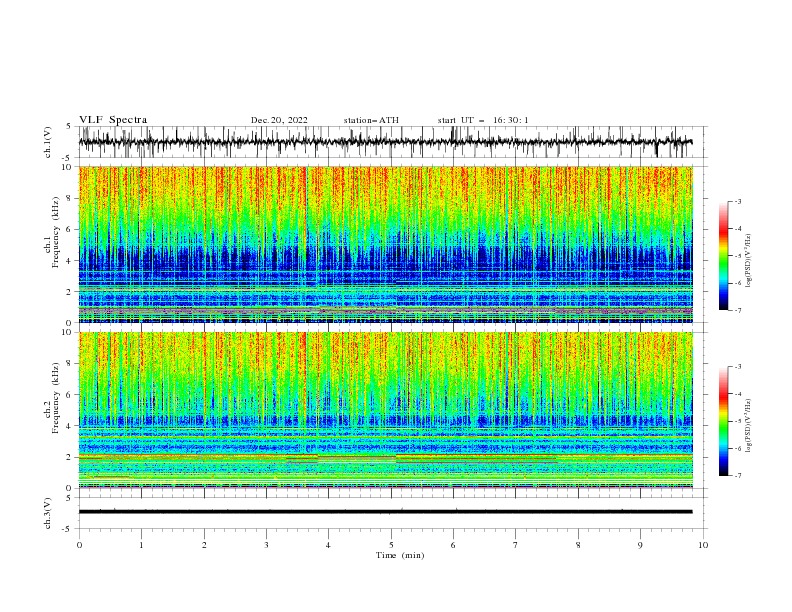Click the ch.2 color bar log(PSD) label
Image resolution: width=792 pixels, height=612 pixels.
tap(749, 426)
